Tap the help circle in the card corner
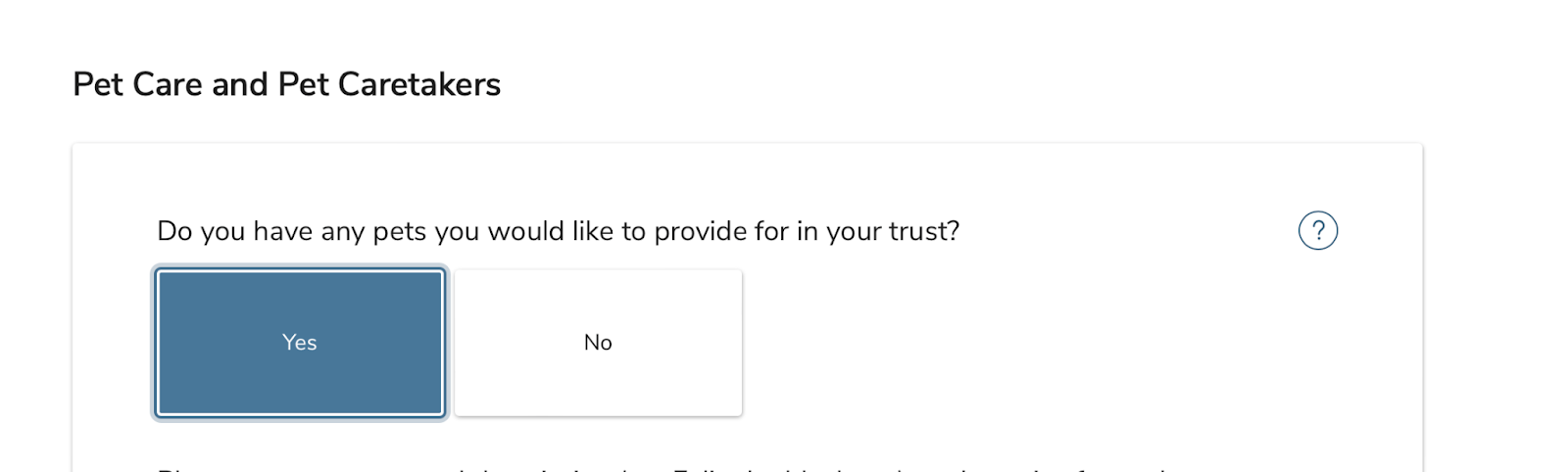1568x472 pixels. (1317, 231)
